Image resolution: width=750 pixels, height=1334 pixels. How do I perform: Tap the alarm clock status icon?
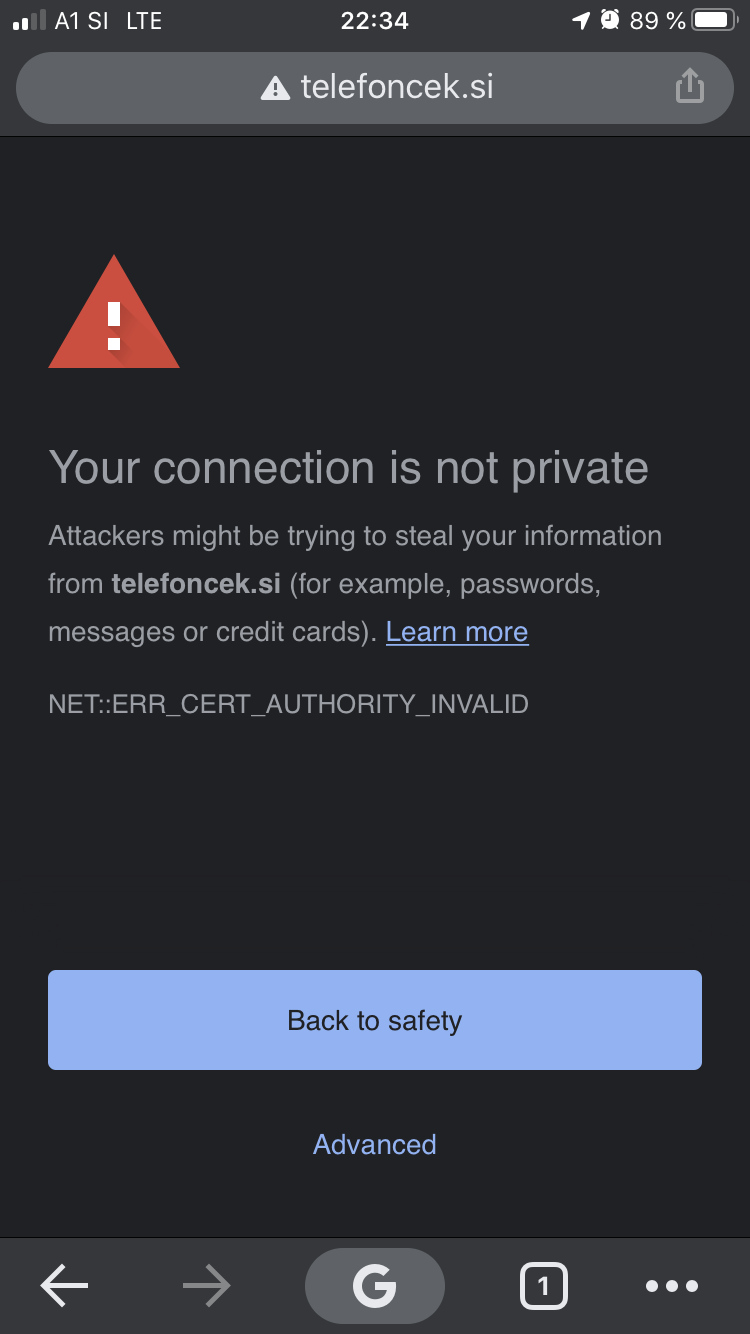pyautogui.click(x=610, y=20)
